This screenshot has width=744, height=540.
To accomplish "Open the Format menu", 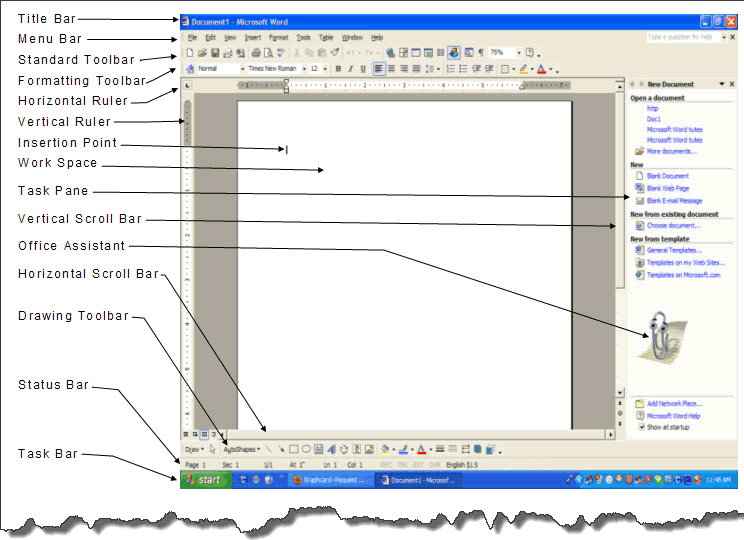I will [x=279, y=37].
